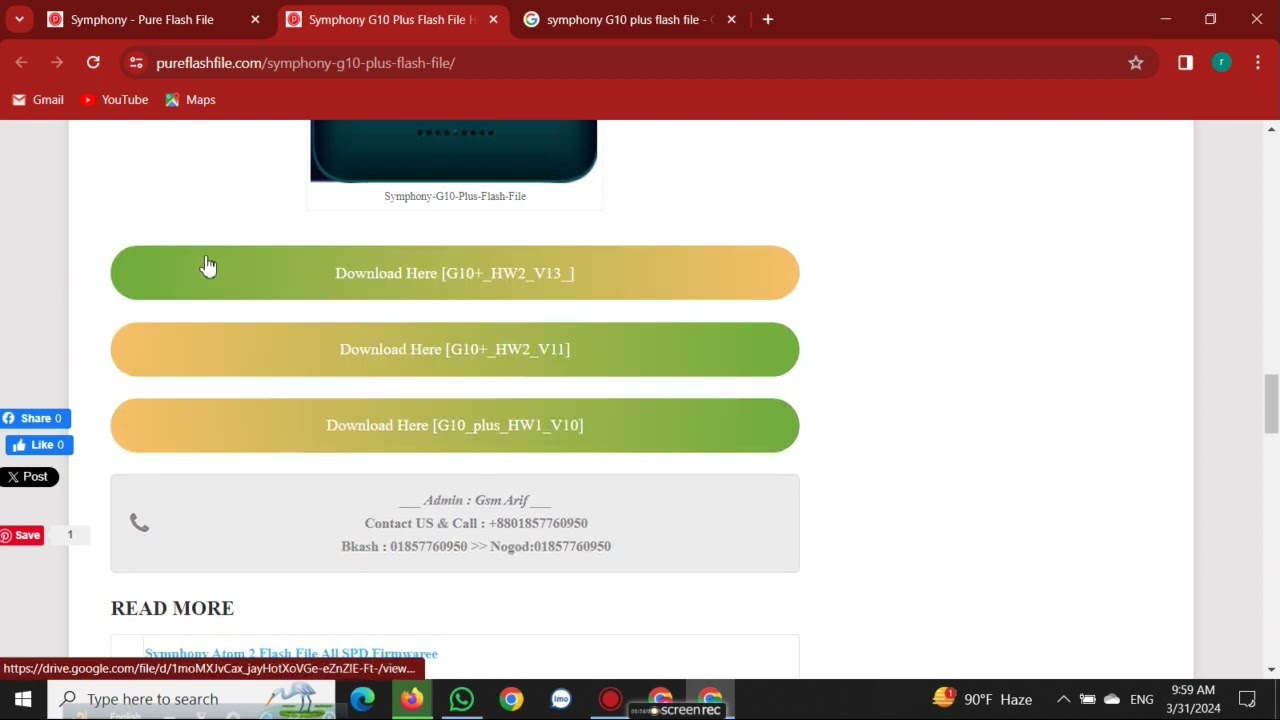Image resolution: width=1280 pixels, height=720 pixels.
Task: Open site information icon in address bar
Action: point(136,62)
